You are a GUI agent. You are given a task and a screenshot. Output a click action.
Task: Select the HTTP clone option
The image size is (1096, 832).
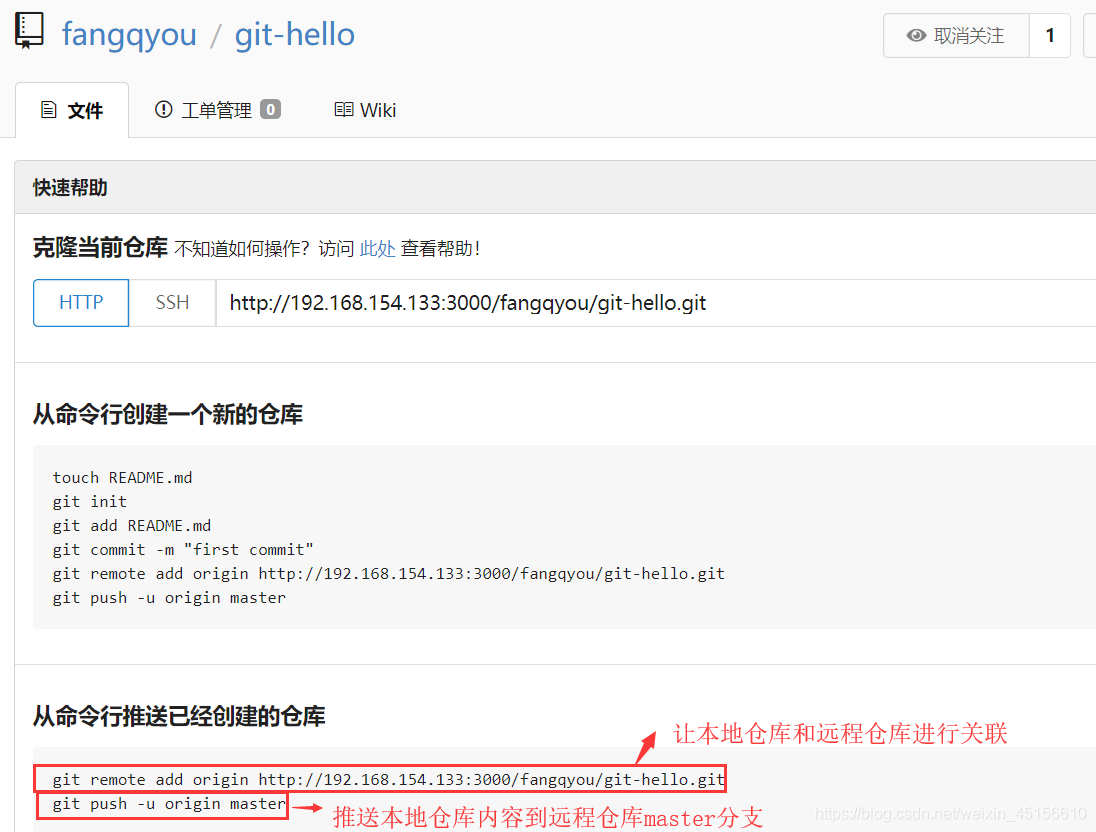(x=81, y=303)
